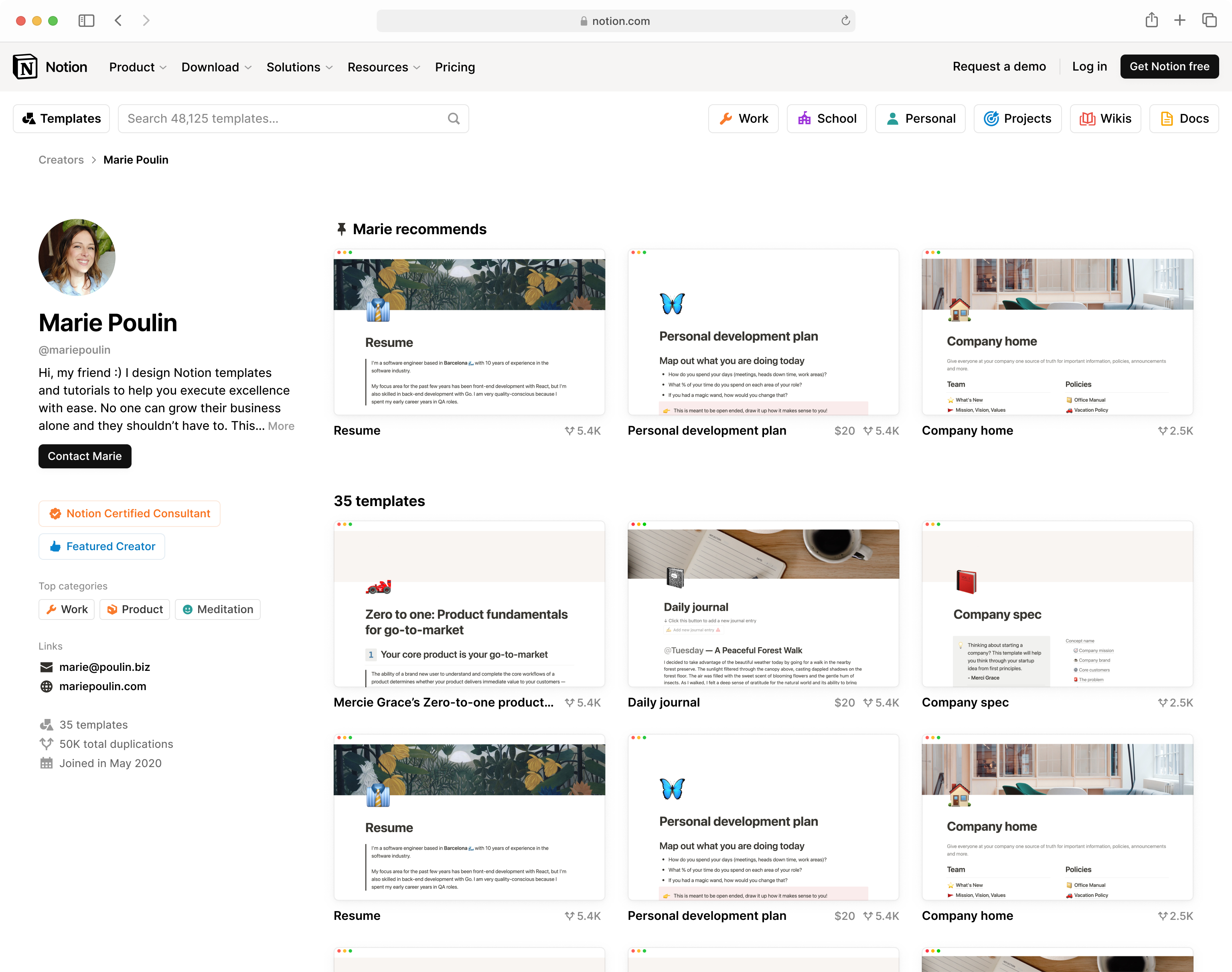The width and height of the screenshot is (1232, 972).
Task: Open the Solutions dropdown menu
Action: [x=299, y=67]
